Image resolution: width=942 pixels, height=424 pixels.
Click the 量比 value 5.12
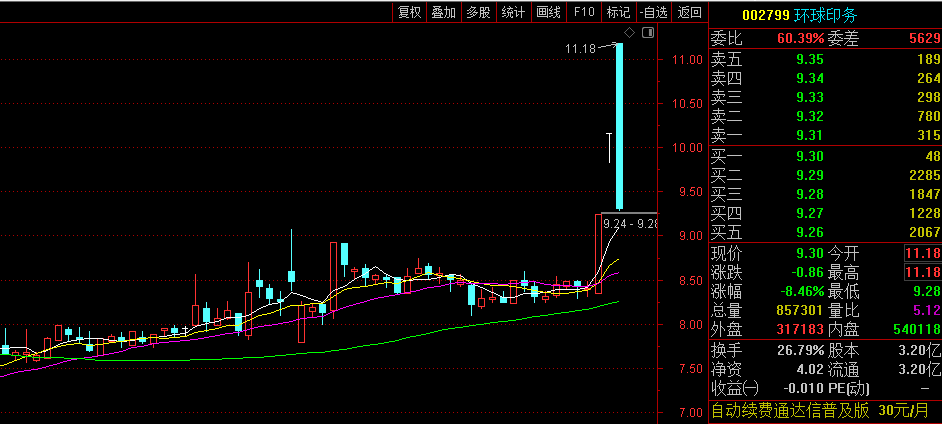(x=926, y=310)
